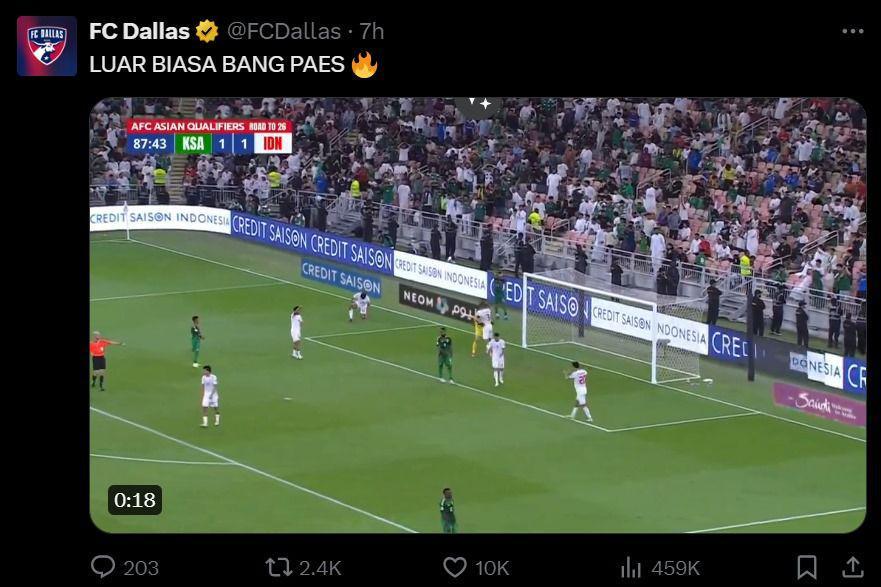Viewport: 881px width, 587px height.
Task: Open the 203 replies count
Action: (141, 568)
